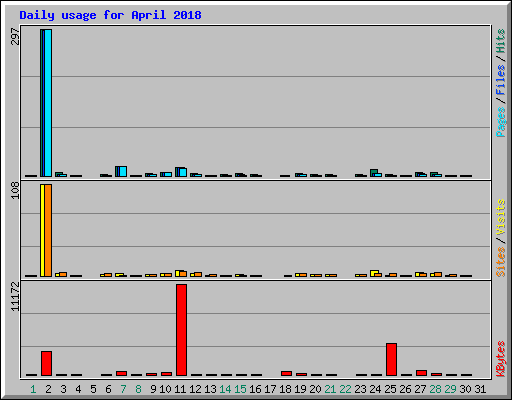Click the cyan 'Pages' legend label
This screenshot has height=400, width=512.
coord(500,122)
